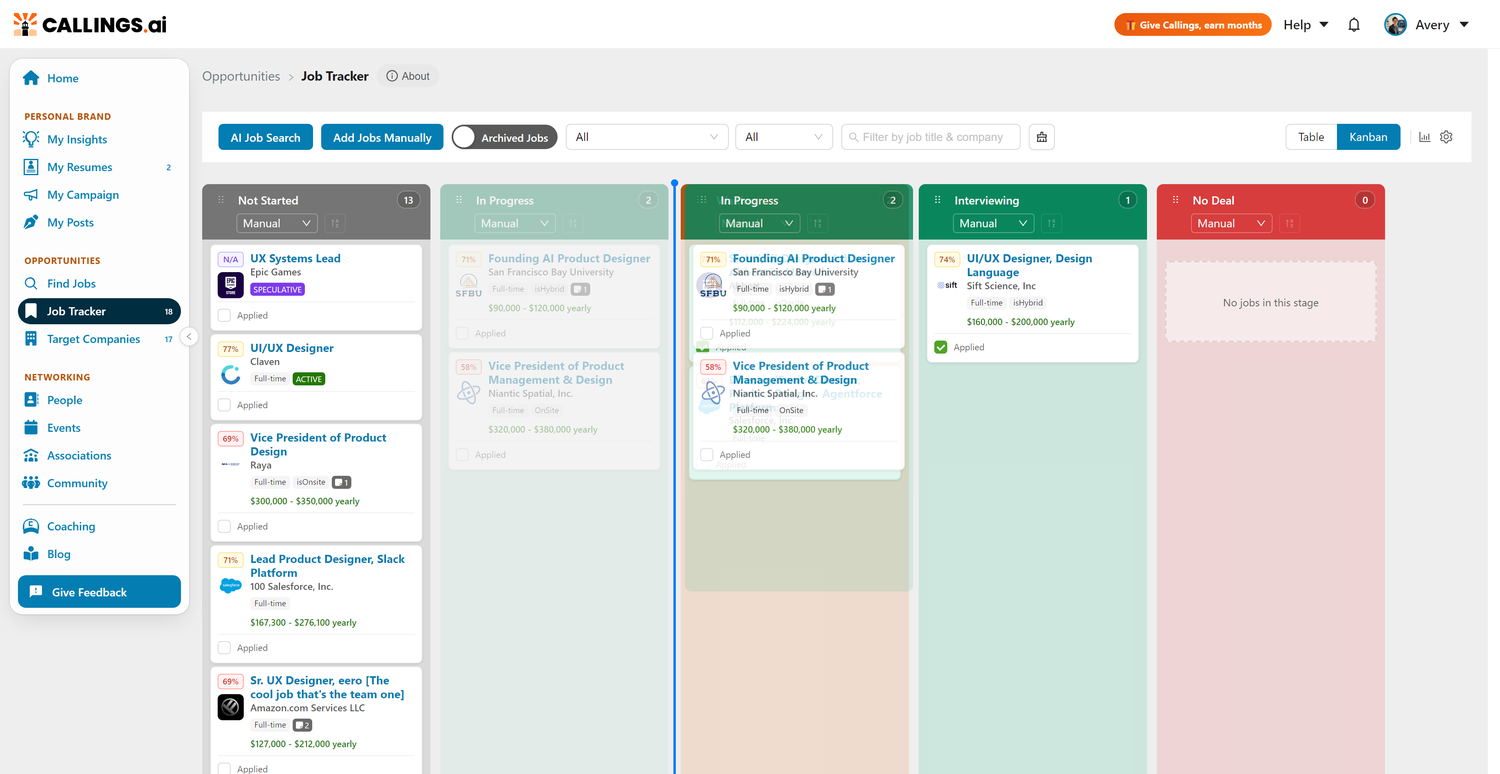Click the Amazon.com Services logo
The width and height of the screenshot is (1500, 774).
point(231,707)
